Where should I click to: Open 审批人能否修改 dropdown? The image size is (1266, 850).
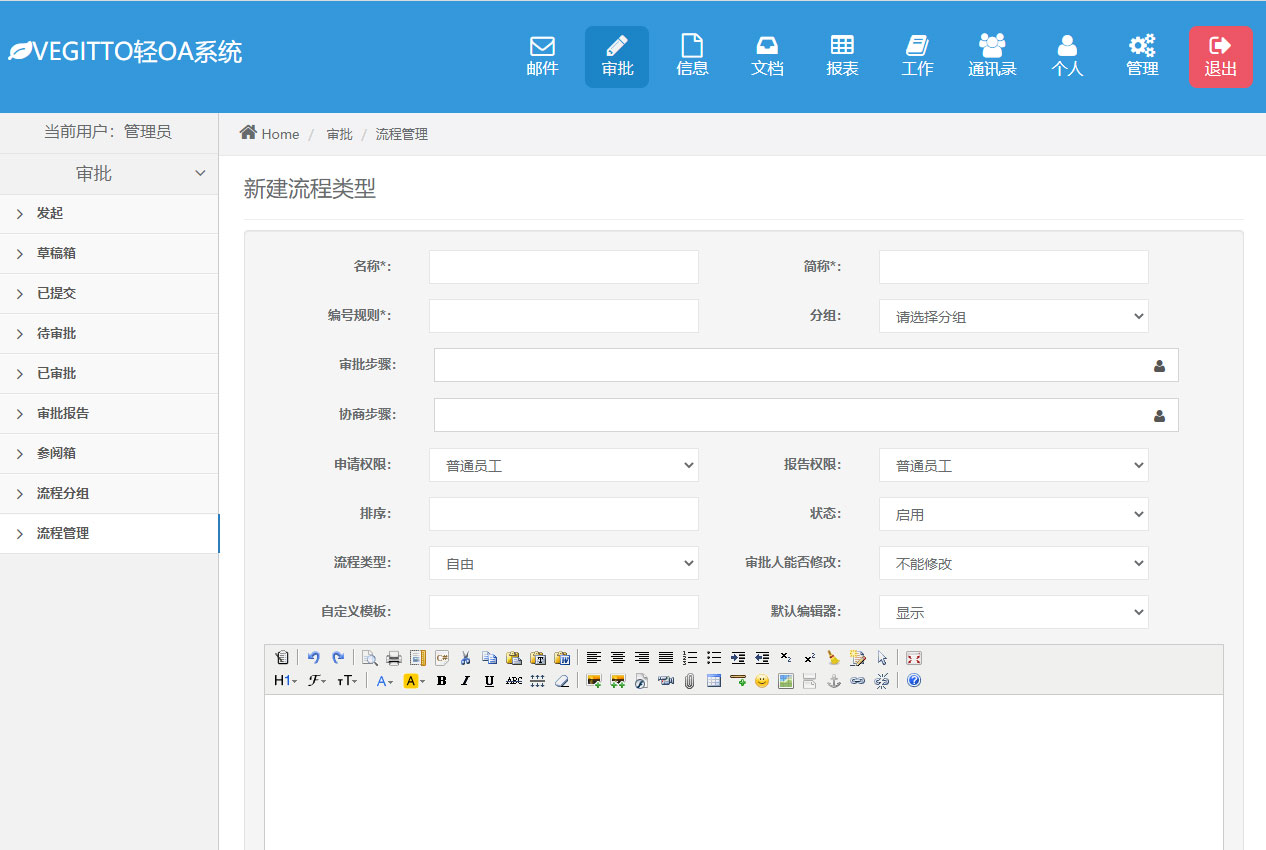pos(1014,563)
